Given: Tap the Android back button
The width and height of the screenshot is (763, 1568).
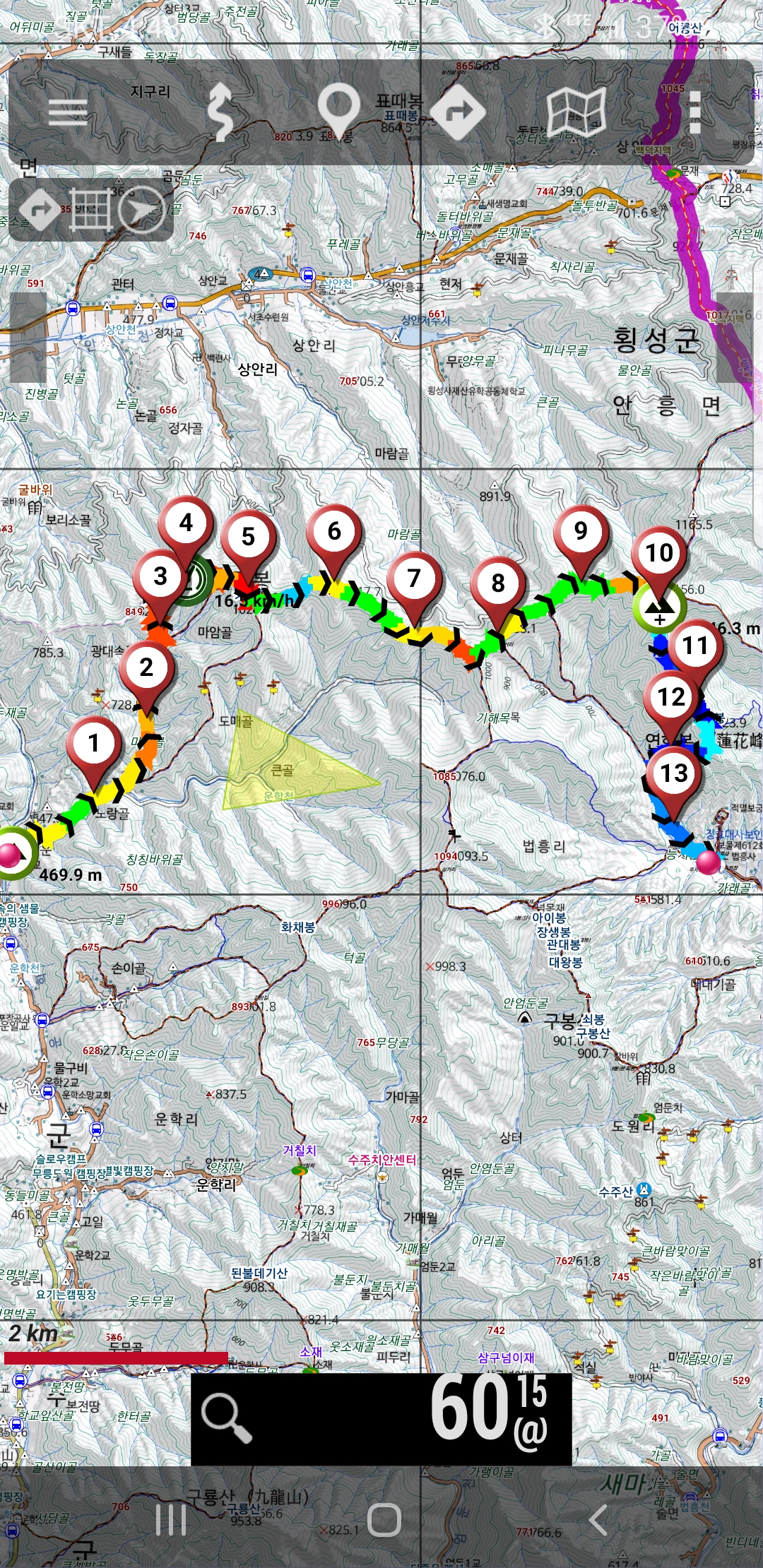Looking at the screenshot, I should click(x=598, y=1520).
